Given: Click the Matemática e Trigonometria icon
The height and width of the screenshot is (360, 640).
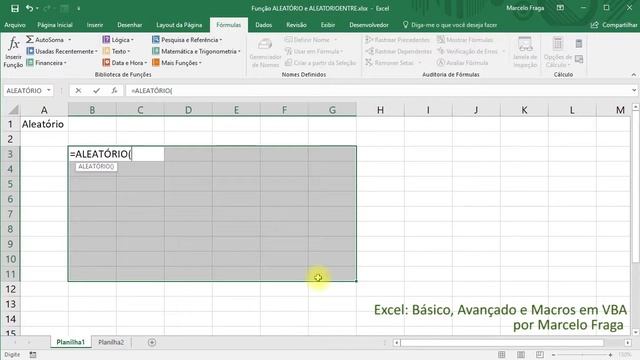Looking at the screenshot, I should click(x=156, y=51).
